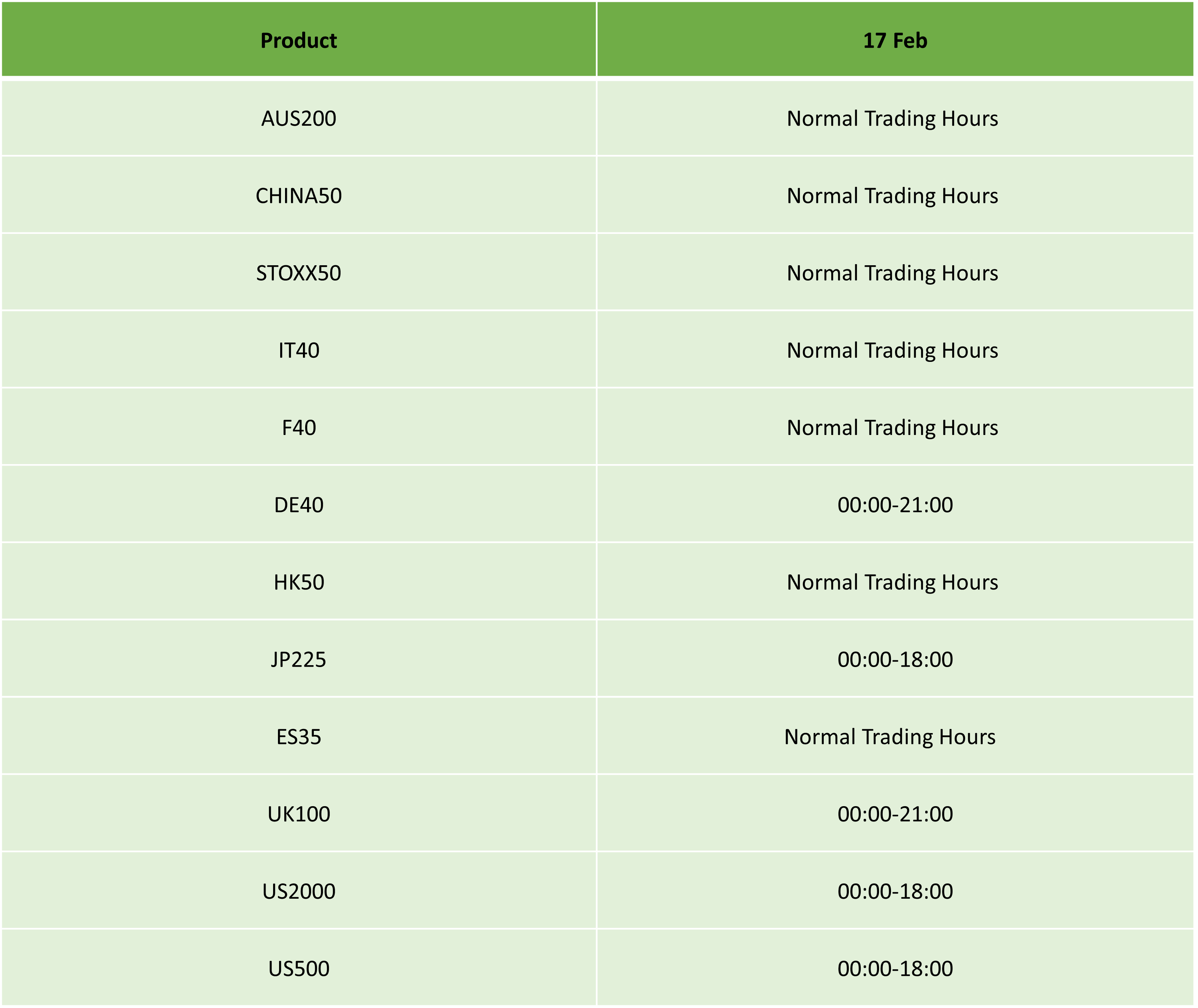
Task: Select the ES35 product cell
Action: (x=299, y=736)
